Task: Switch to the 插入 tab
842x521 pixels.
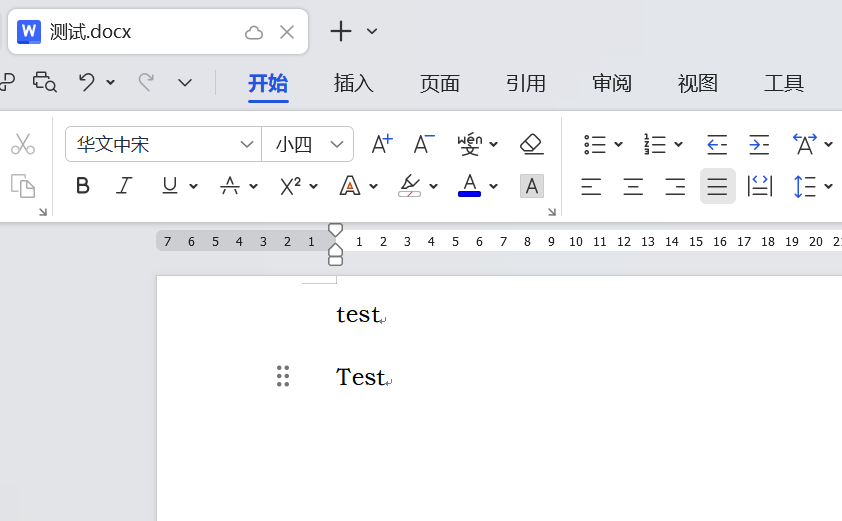Action: pos(354,84)
